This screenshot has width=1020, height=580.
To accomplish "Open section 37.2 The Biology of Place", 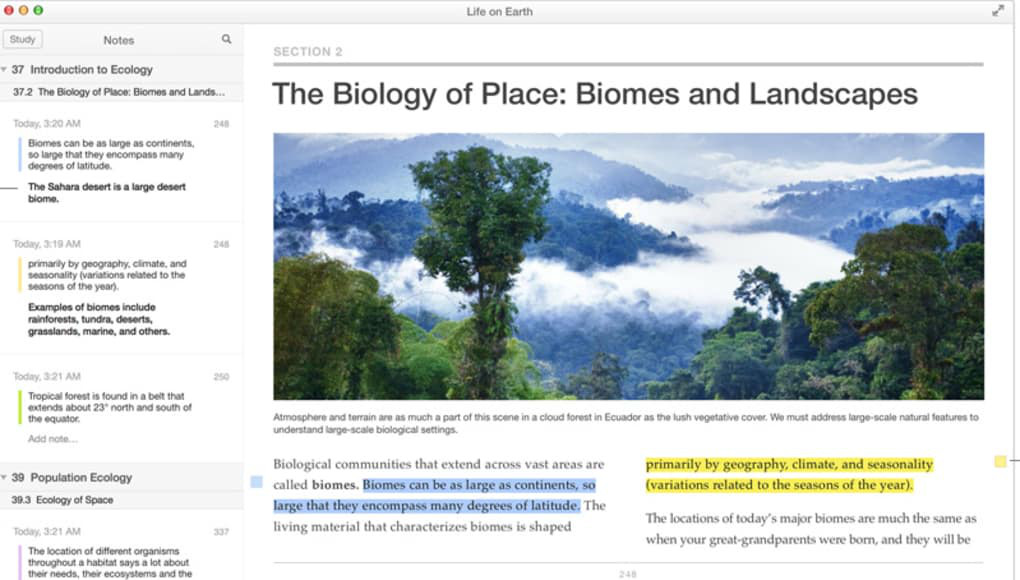I will [x=119, y=92].
